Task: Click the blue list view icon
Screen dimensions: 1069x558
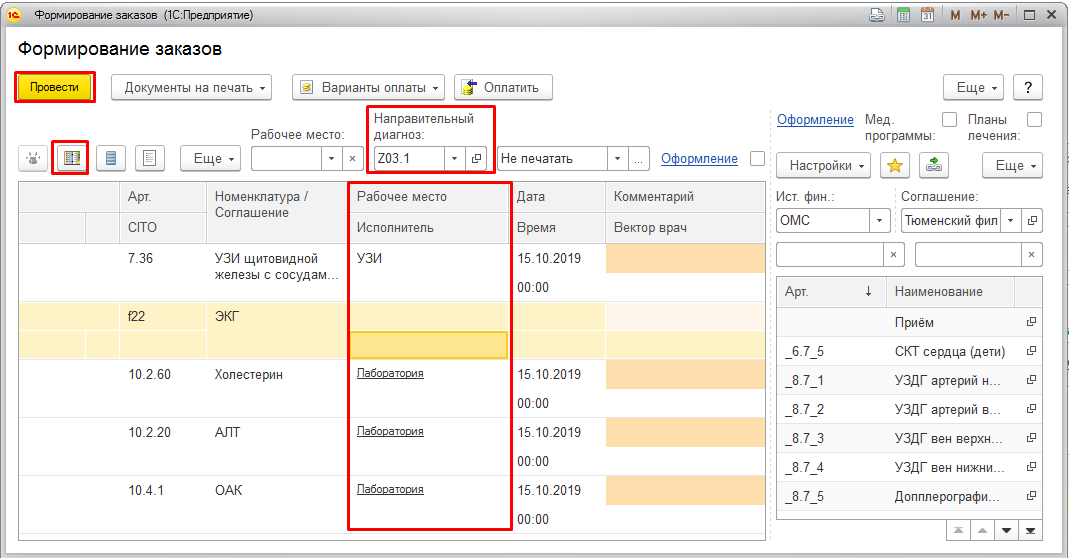Action: coord(111,158)
